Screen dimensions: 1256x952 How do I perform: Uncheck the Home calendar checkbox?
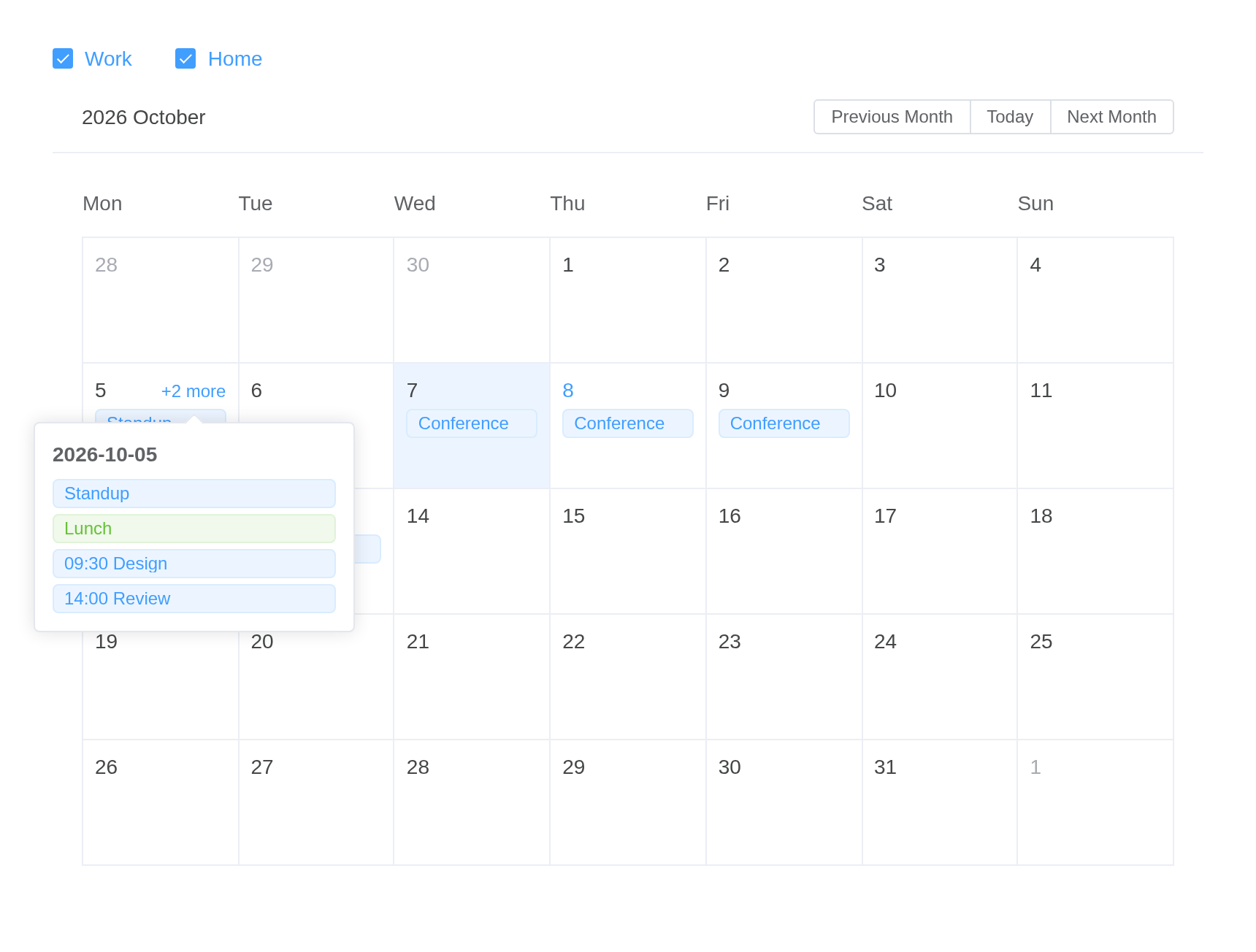pyautogui.click(x=185, y=58)
